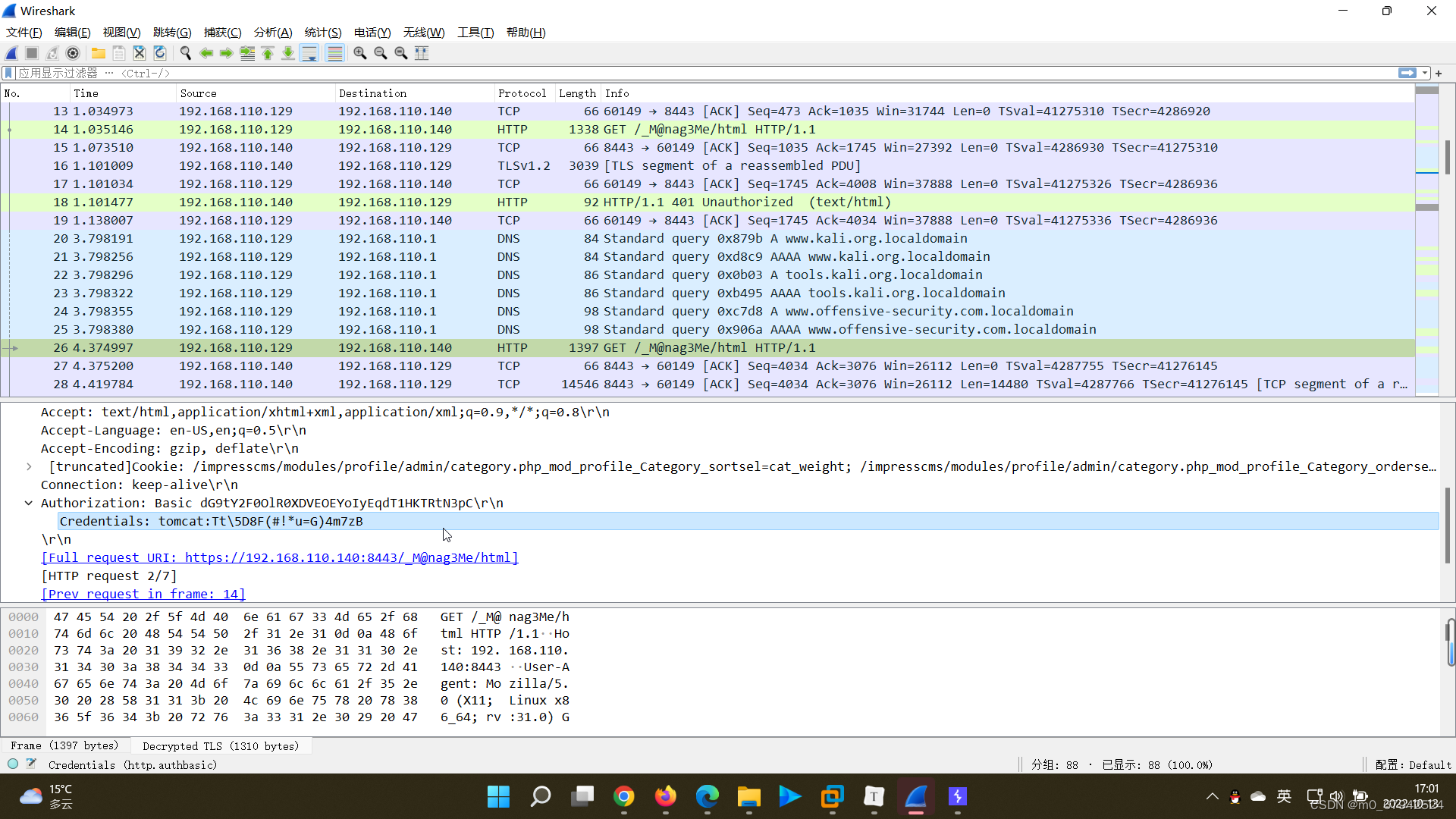Open the 编辑(E) menu
The height and width of the screenshot is (819, 1456).
point(73,33)
